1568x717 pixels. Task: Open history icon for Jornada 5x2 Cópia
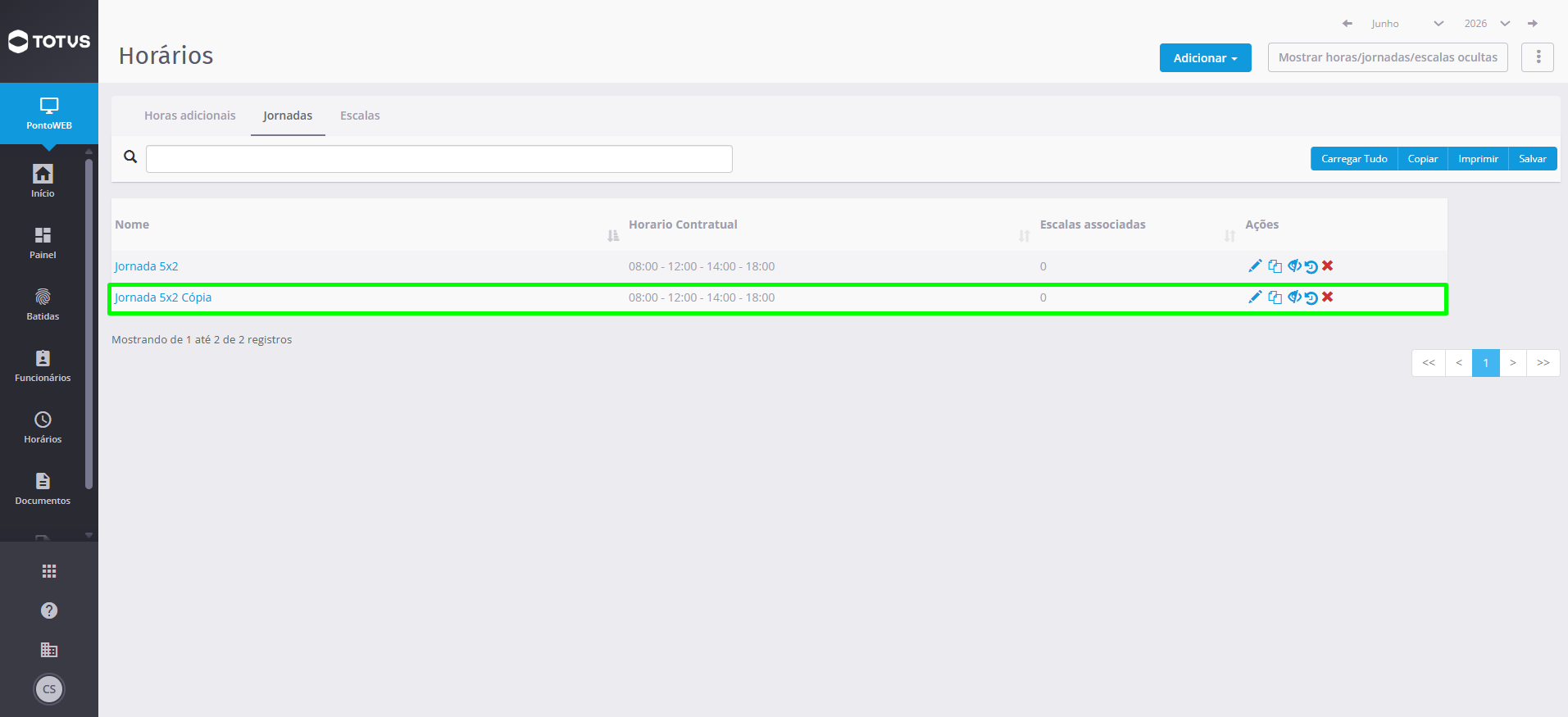(x=1311, y=297)
